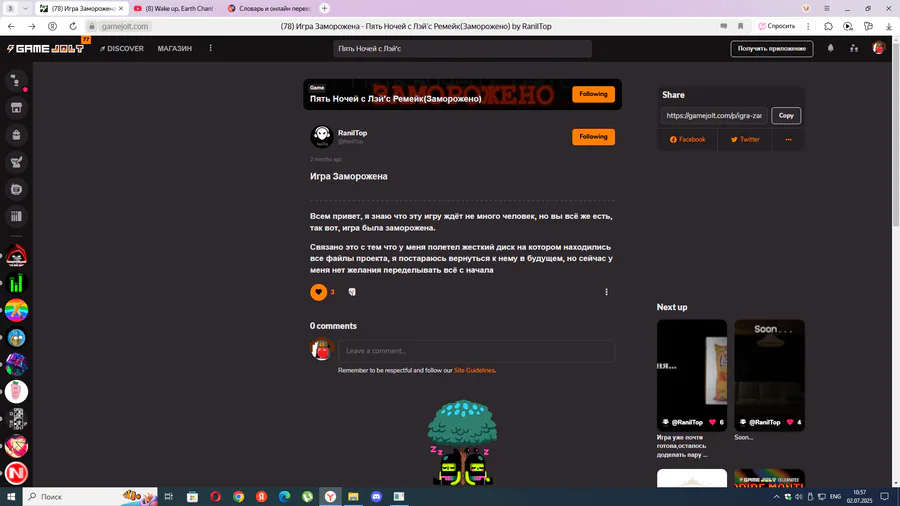Open the rainbow community avatar in sidebar
Viewport: 900px width, 506px height.
[x=16, y=310]
